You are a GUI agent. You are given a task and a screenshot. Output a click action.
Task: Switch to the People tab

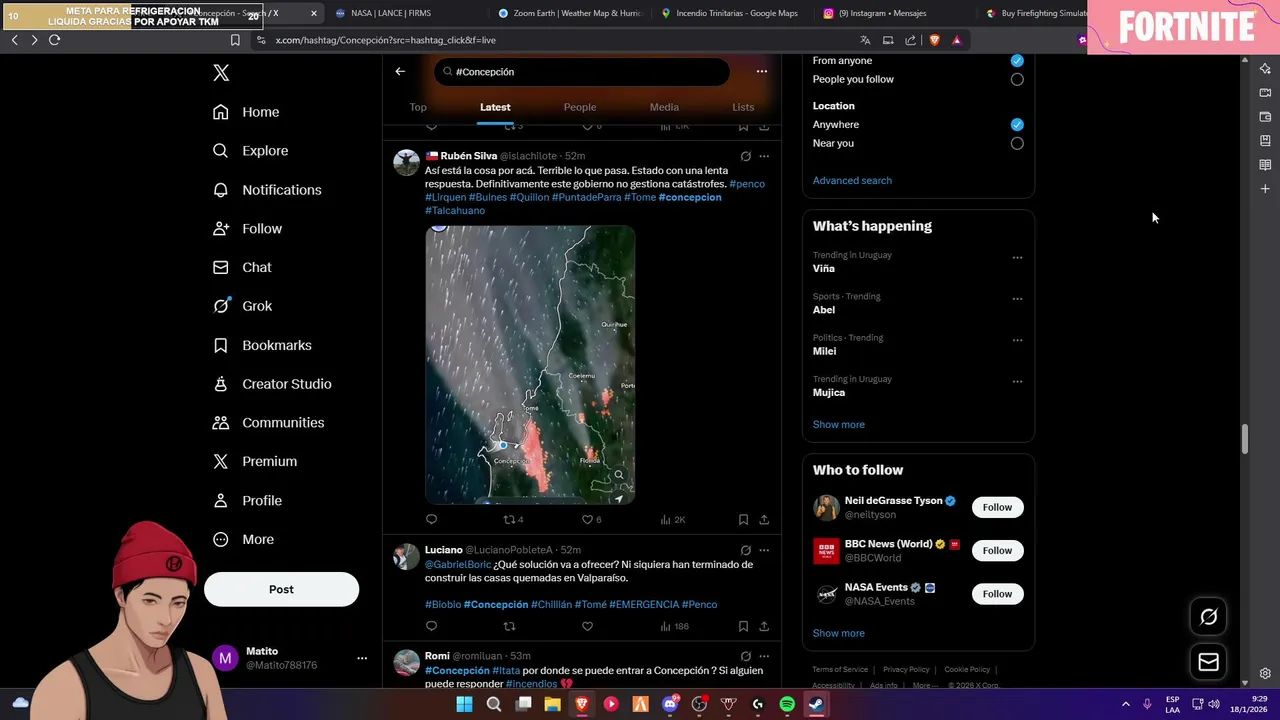580,107
